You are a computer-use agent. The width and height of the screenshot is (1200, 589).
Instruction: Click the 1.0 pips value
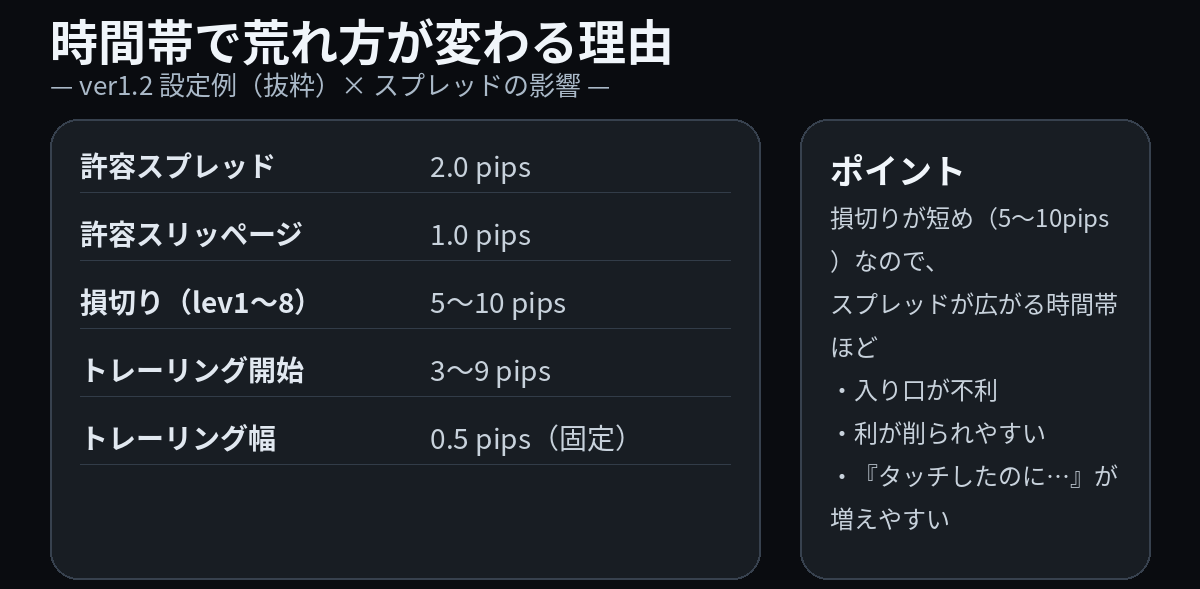[x=480, y=235]
